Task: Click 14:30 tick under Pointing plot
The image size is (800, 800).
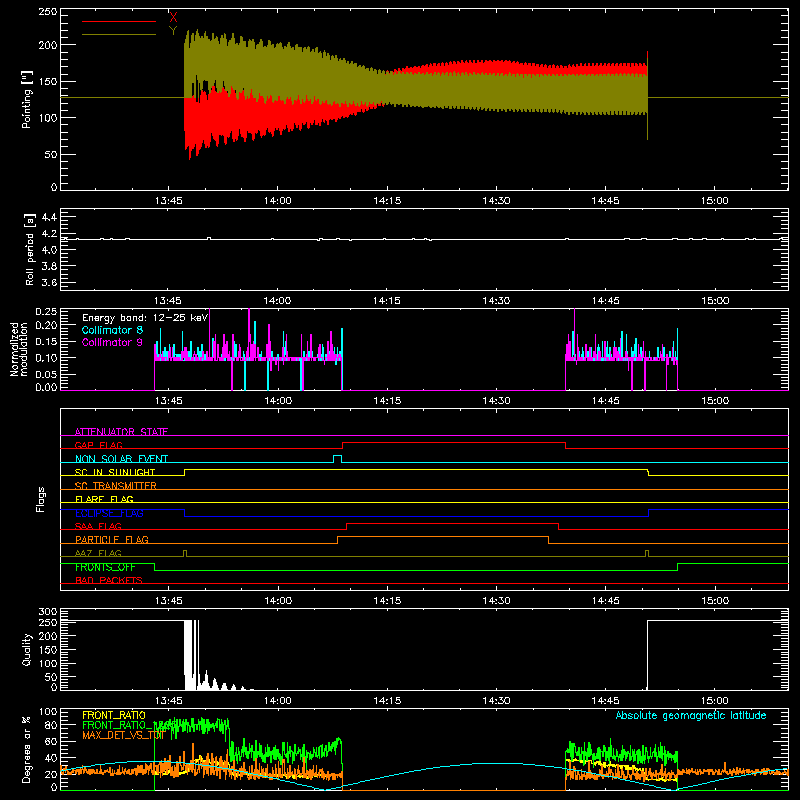Action: pos(496,201)
